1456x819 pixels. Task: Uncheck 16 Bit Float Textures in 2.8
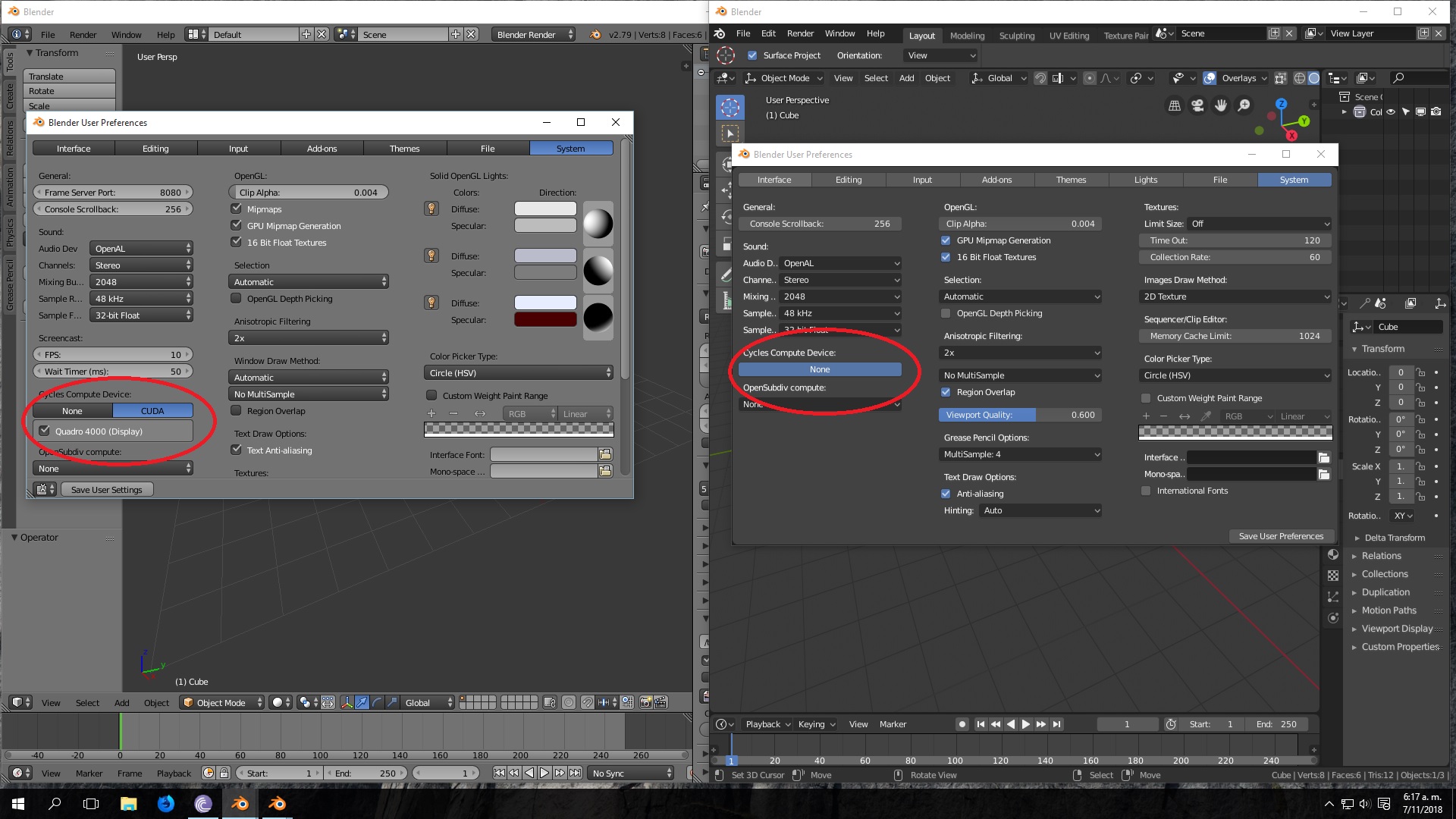coord(946,257)
